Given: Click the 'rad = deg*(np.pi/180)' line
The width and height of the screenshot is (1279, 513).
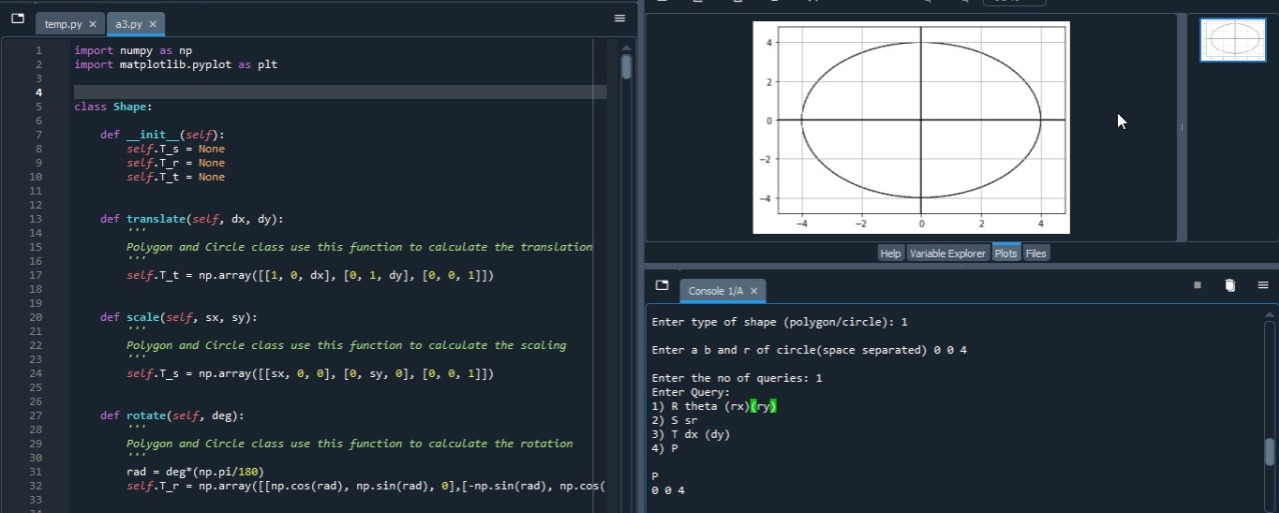Looking at the screenshot, I should coord(196,470).
